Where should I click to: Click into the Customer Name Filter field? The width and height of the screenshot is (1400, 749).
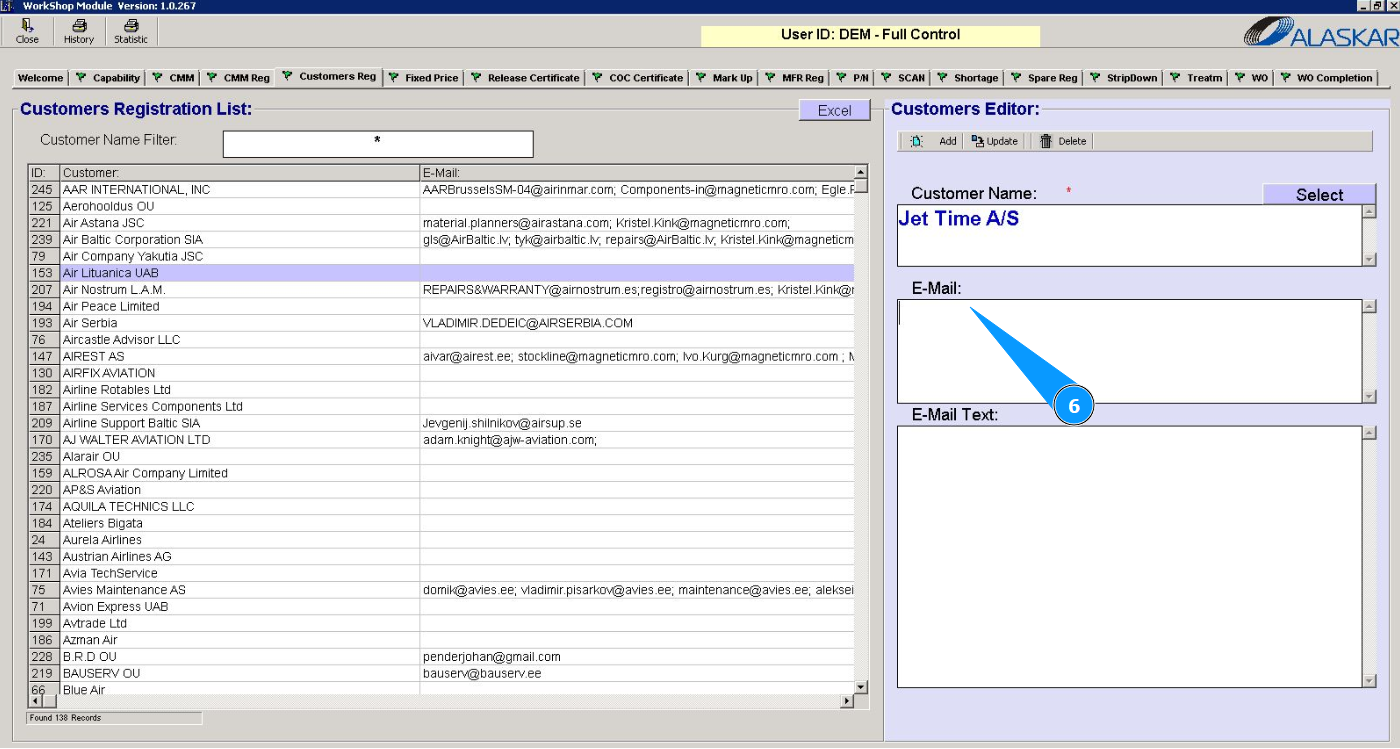click(377, 144)
